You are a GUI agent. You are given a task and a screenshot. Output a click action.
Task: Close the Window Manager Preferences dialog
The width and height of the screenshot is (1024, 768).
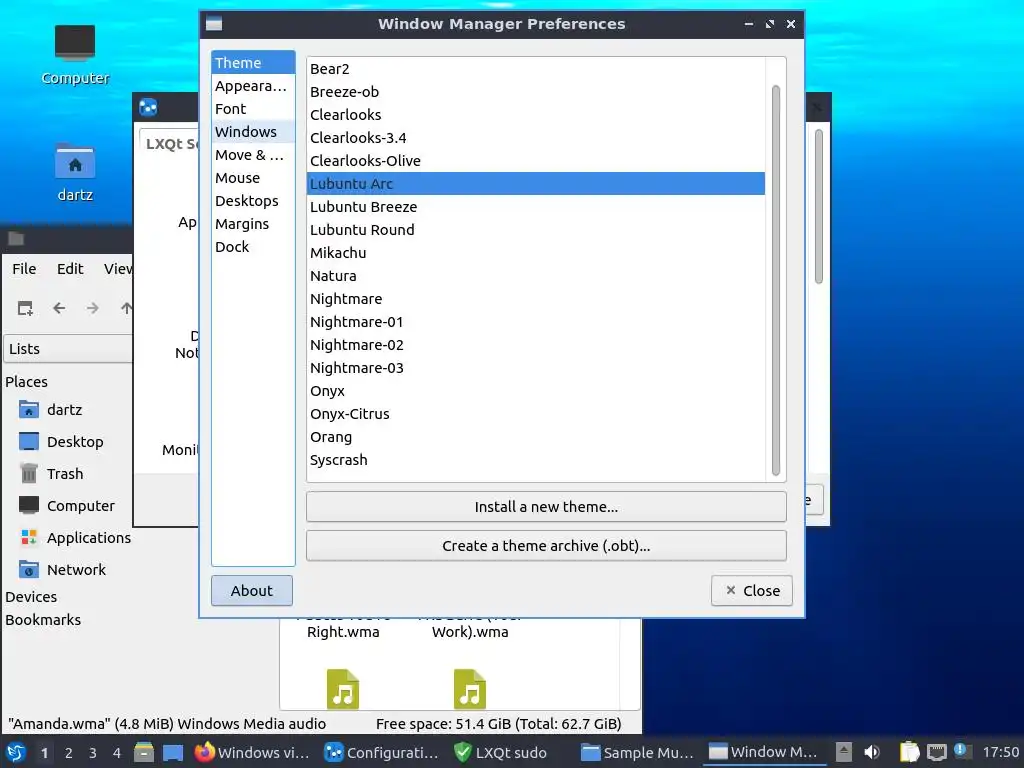coord(752,590)
